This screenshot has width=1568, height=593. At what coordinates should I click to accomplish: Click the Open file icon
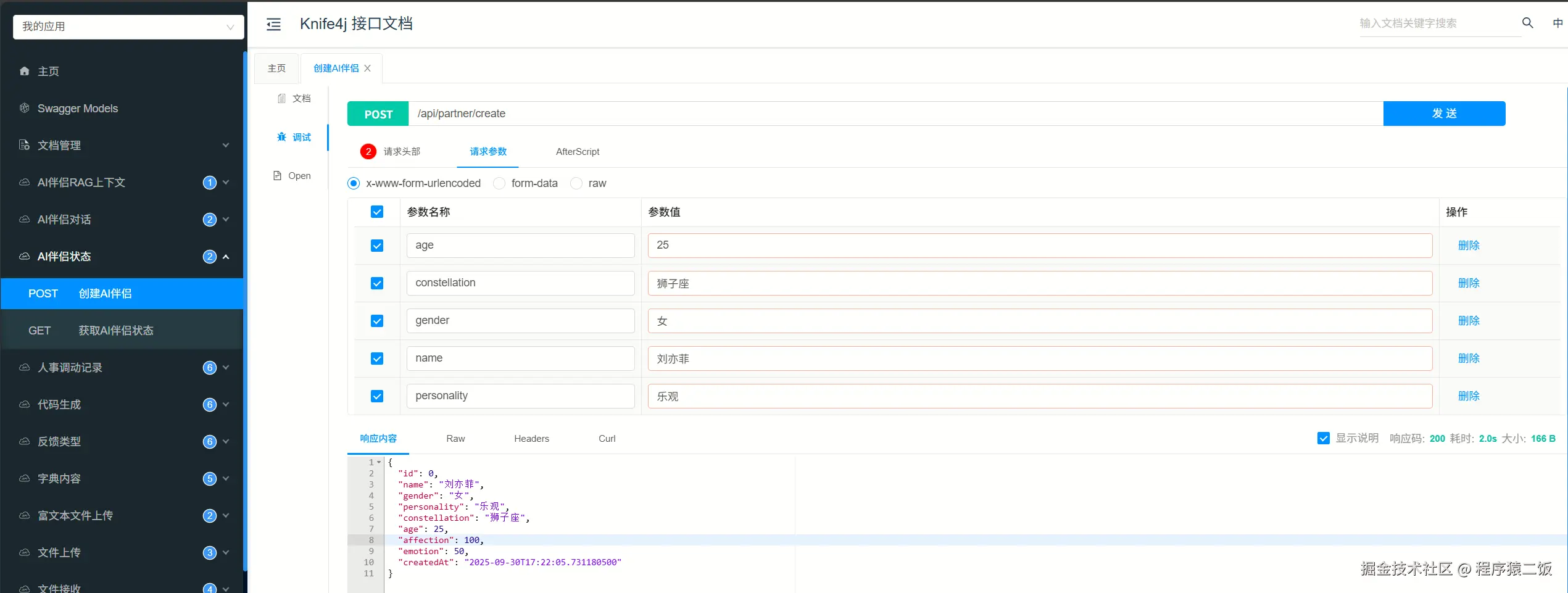277,176
